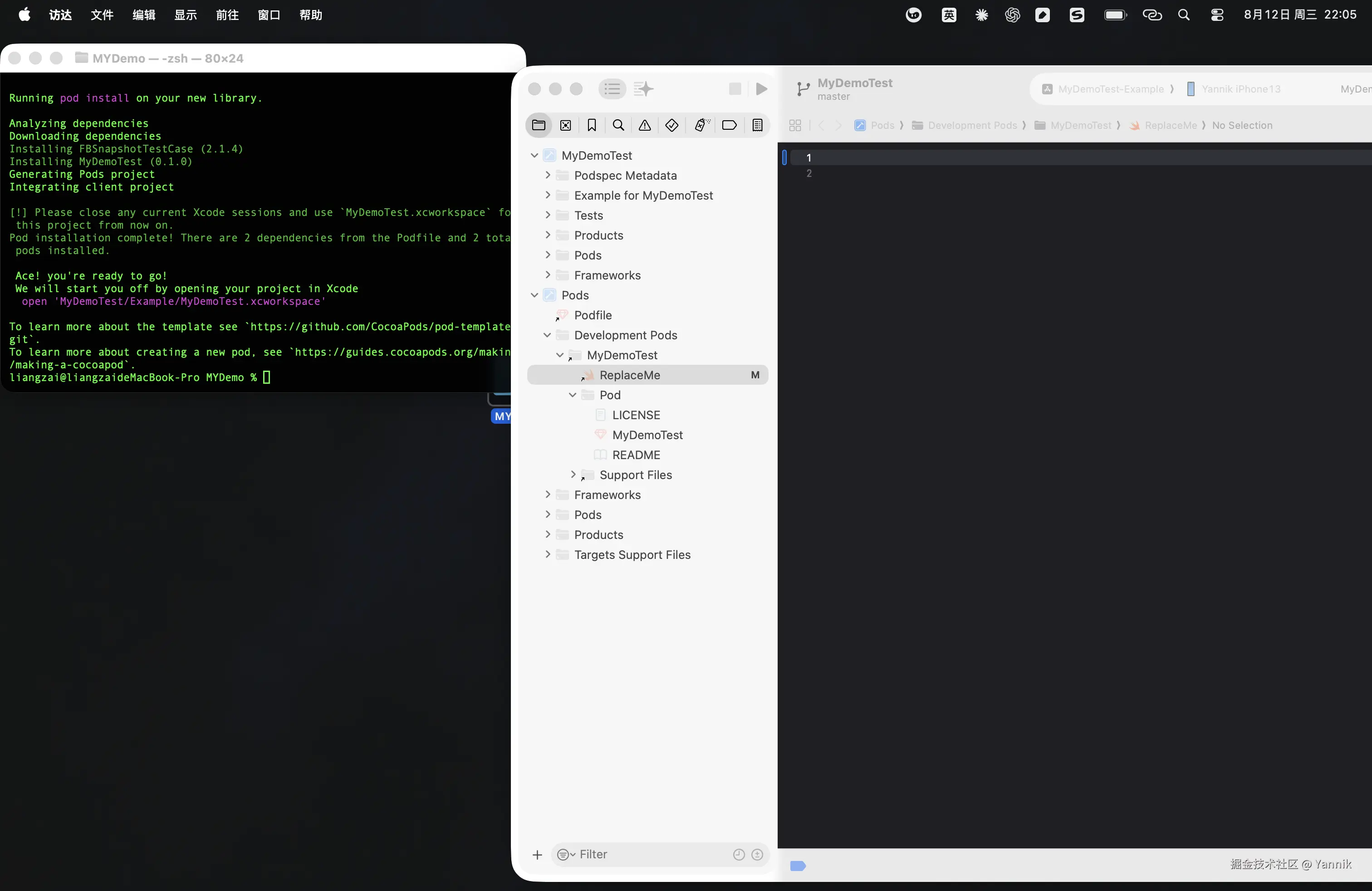Toggle the source control status filter

click(x=758, y=855)
